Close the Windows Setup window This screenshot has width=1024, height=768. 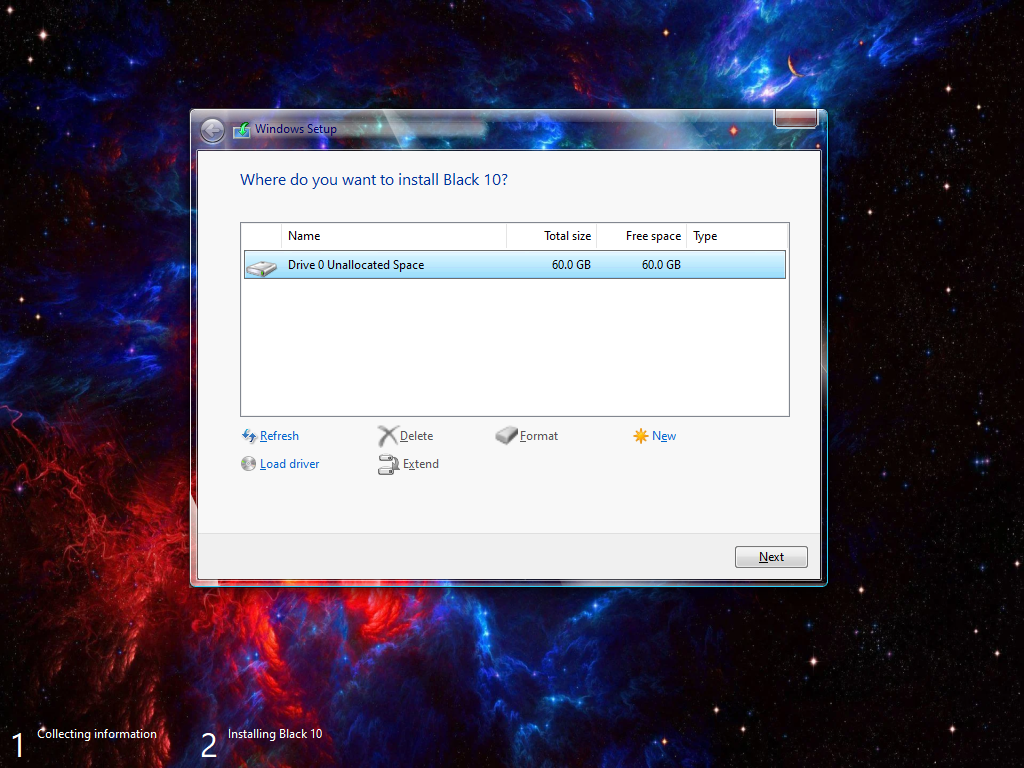(795, 118)
